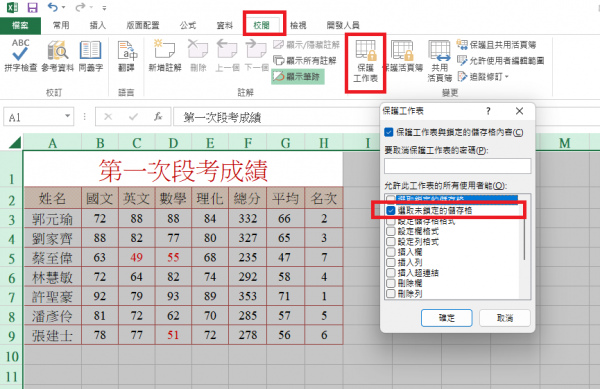Image resolution: width=600 pixels, height=389 pixels.
Task: Run the 拼字檢查 spell check
Action: point(20,56)
